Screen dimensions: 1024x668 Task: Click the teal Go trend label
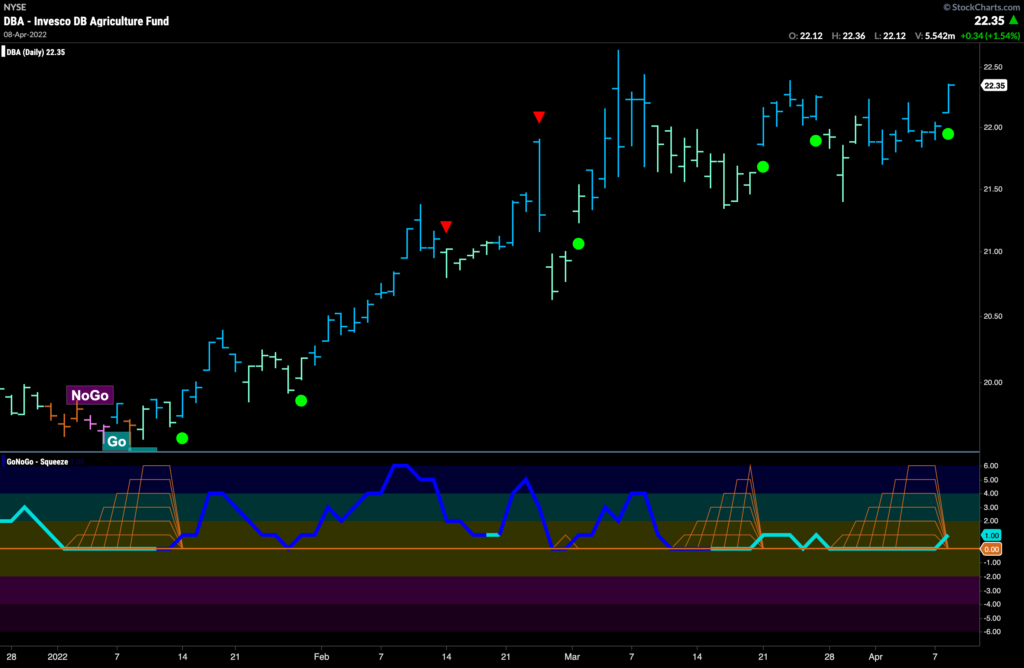click(116, 441)
